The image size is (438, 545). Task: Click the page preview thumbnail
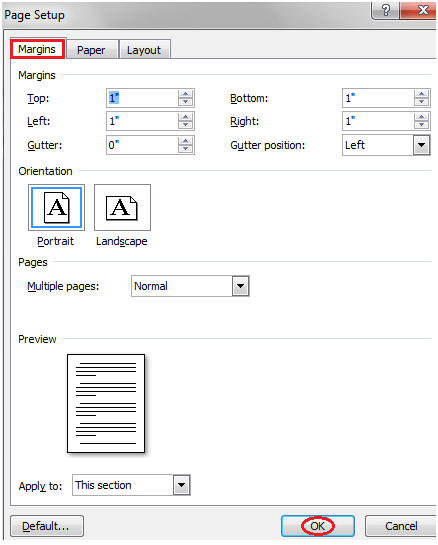106,404
